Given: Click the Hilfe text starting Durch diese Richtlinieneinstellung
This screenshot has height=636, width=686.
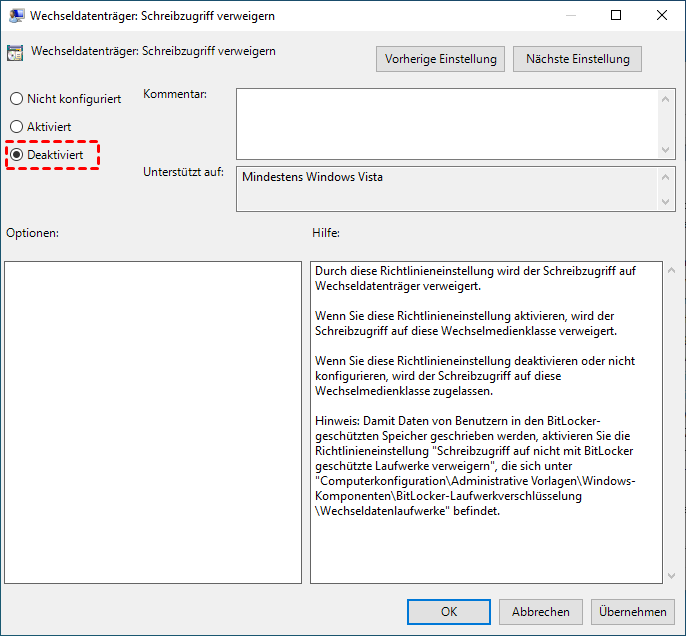Looking at the screenshot, I should (x=475, y=278).
